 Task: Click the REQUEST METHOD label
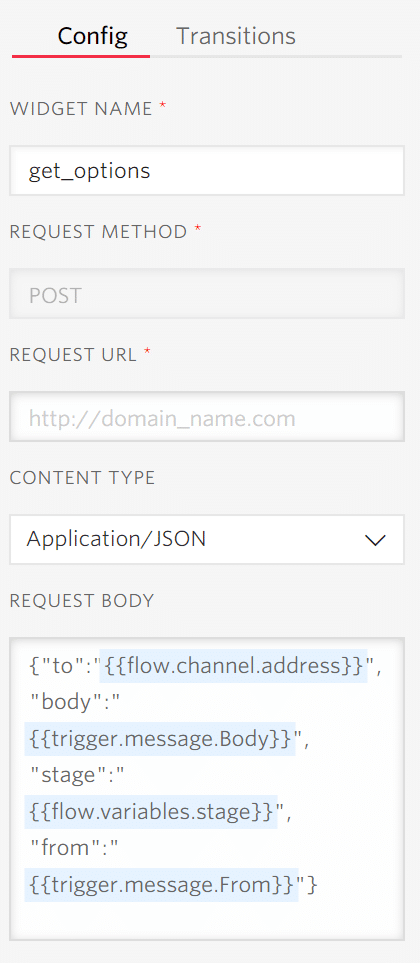click(98, 232)
